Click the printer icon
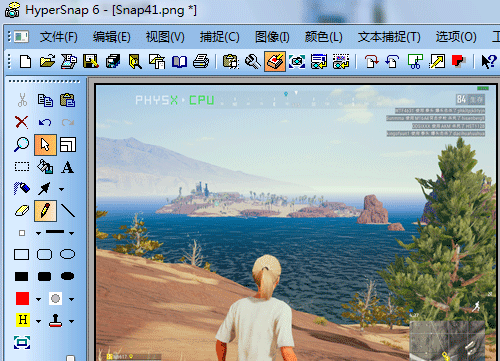500x361 pixels. point(201,62)
